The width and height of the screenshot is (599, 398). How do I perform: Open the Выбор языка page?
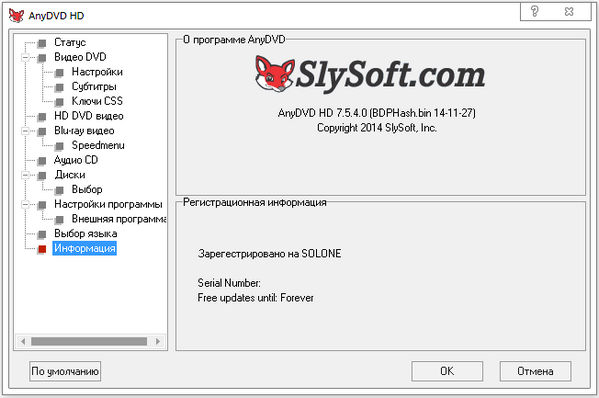pos(86,233)
